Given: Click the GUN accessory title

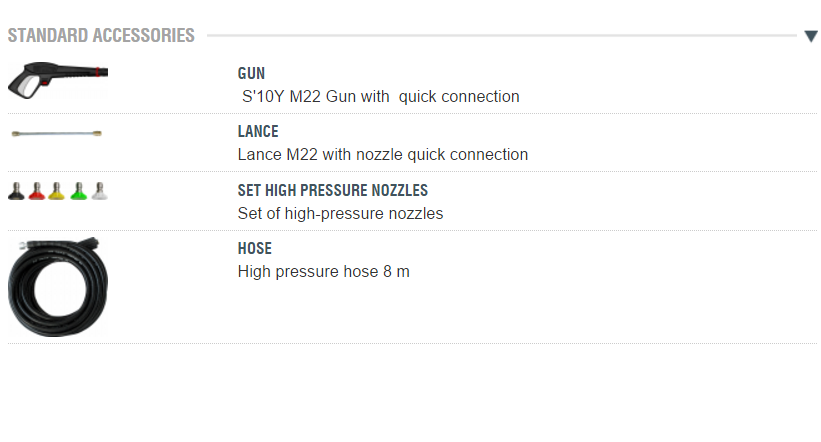Looking at the screenshot, I should [251, 74].
